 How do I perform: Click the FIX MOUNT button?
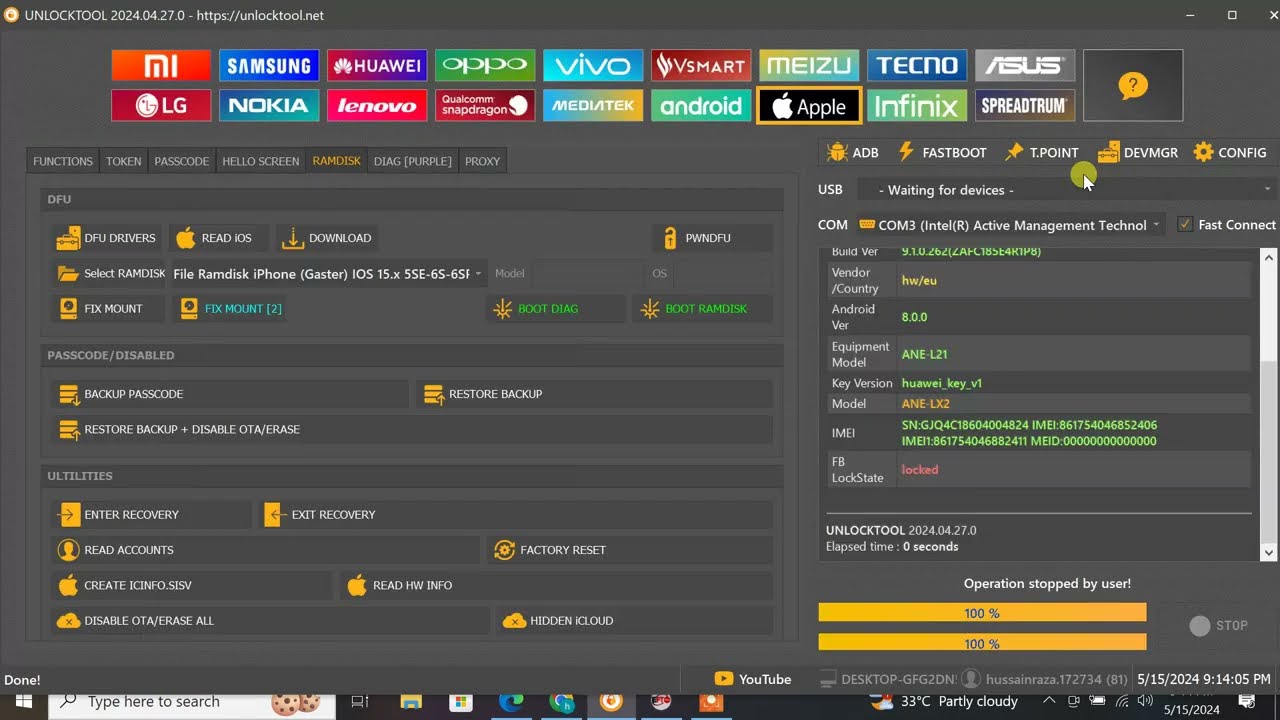(x=108, y=309)
